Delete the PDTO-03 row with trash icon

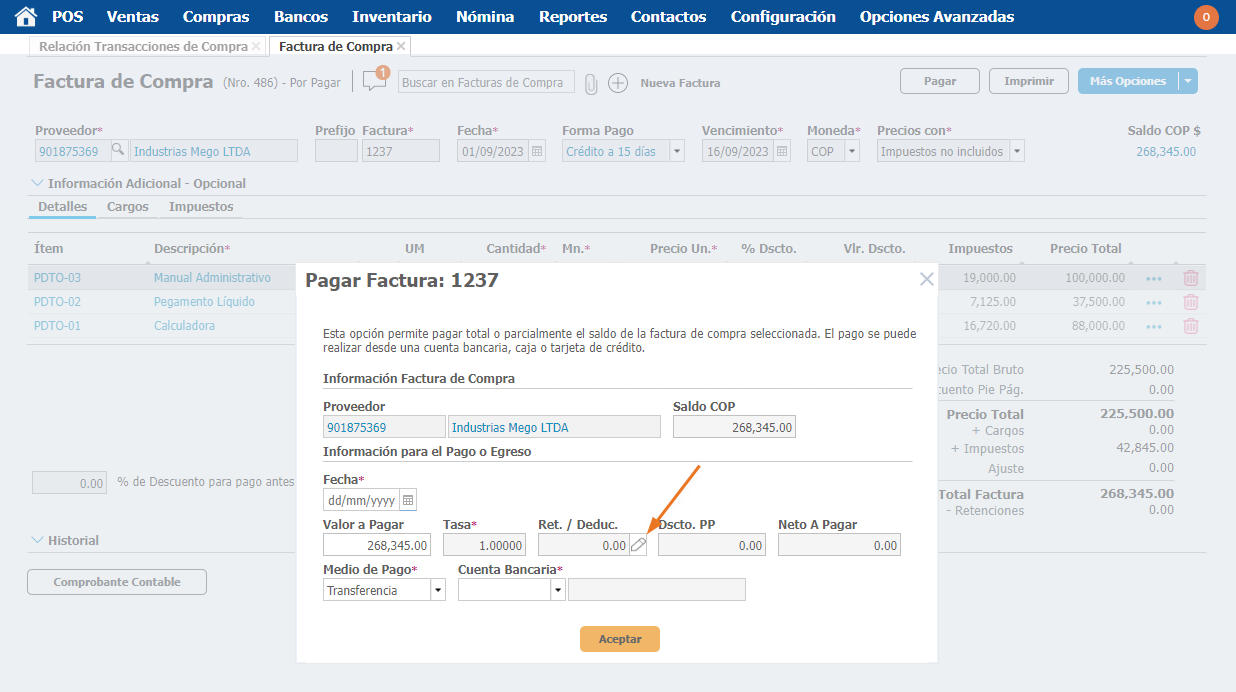pos(1190,278)
